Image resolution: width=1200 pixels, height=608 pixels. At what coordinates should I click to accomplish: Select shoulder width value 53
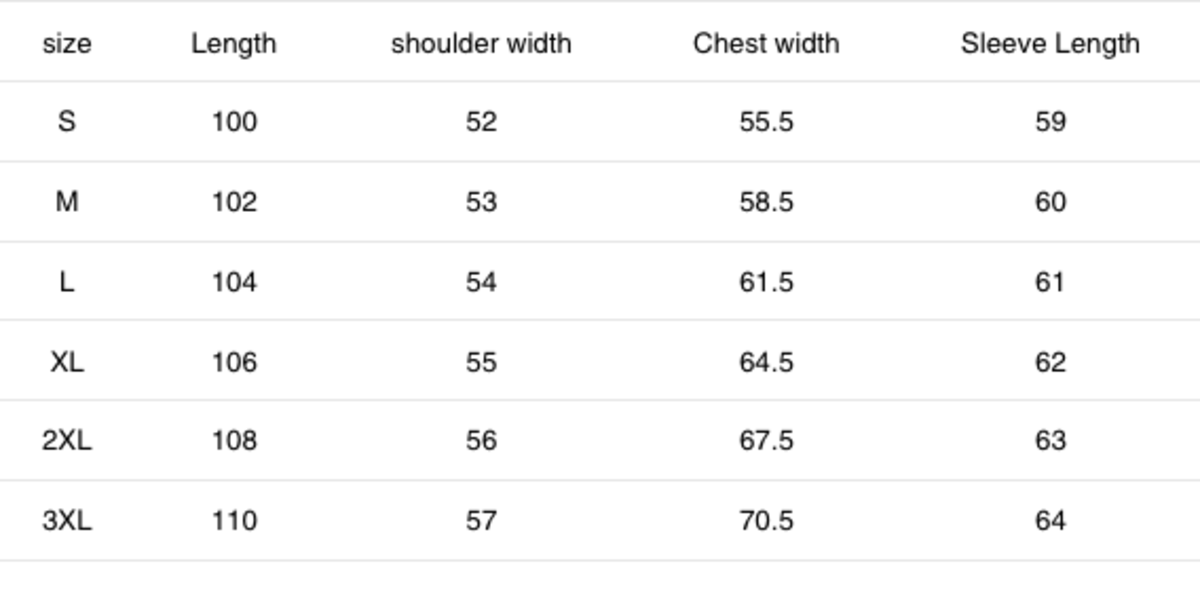pyautogui.click(x=481, y=202)
